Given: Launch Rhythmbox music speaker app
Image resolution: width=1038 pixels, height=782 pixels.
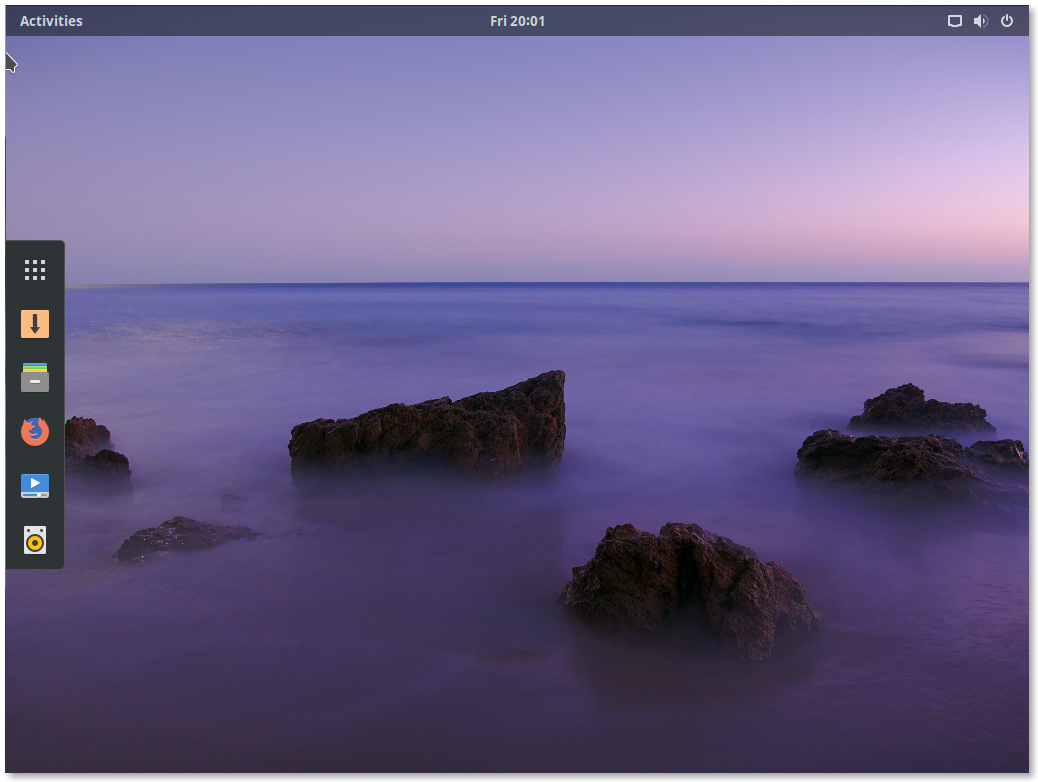Looking at the screenshot, I should [x=35, y=540].
